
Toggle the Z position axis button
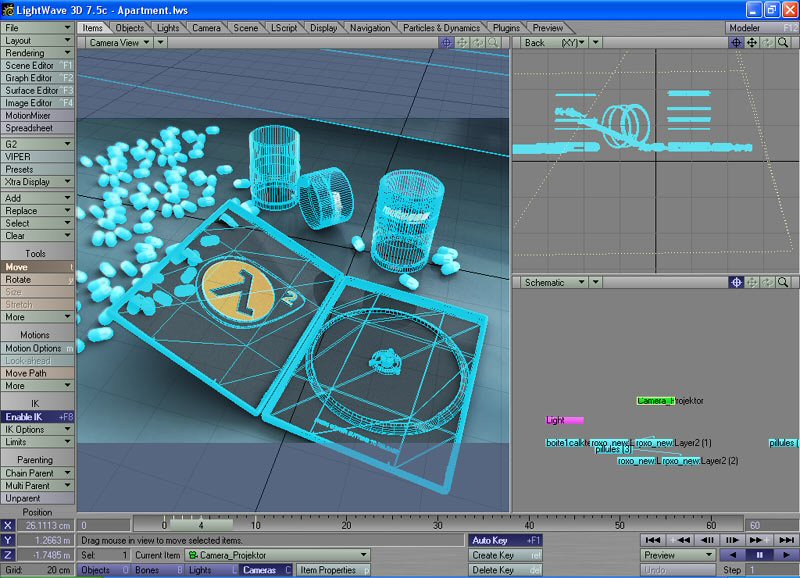pyautogui.click(x=8, y=555)
